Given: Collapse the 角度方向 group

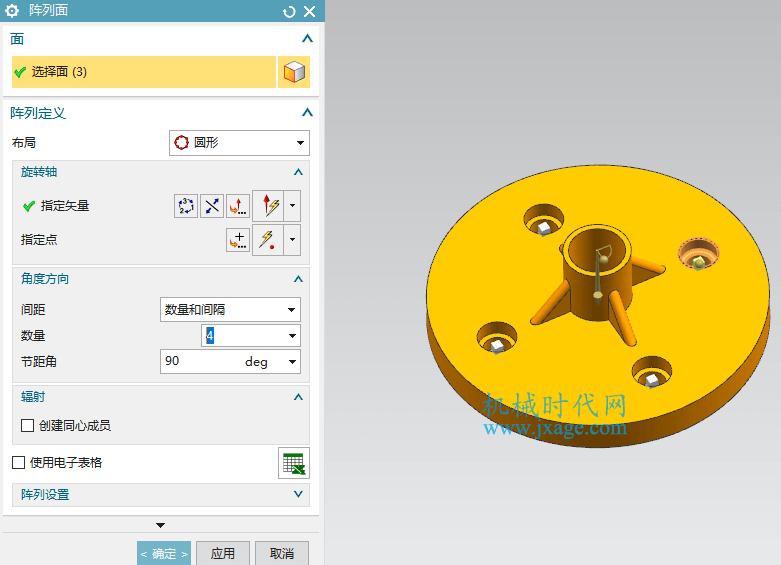Looking at the screenshot, I should tap(298, 279).
